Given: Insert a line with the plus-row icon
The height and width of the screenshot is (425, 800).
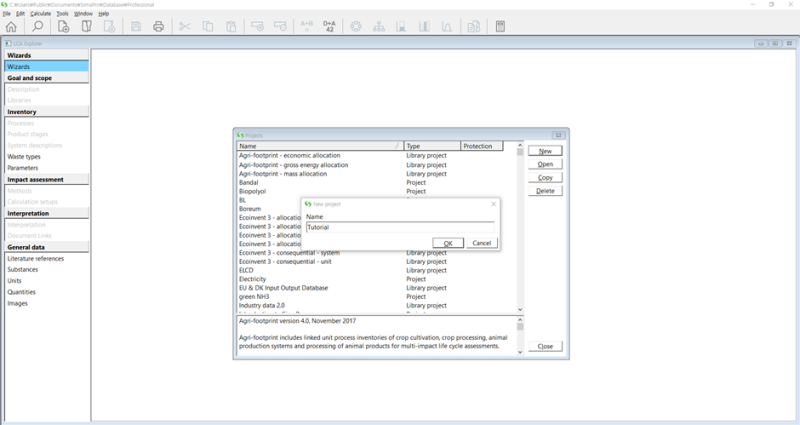Looking at the screenshot, I should click(257, 27).
